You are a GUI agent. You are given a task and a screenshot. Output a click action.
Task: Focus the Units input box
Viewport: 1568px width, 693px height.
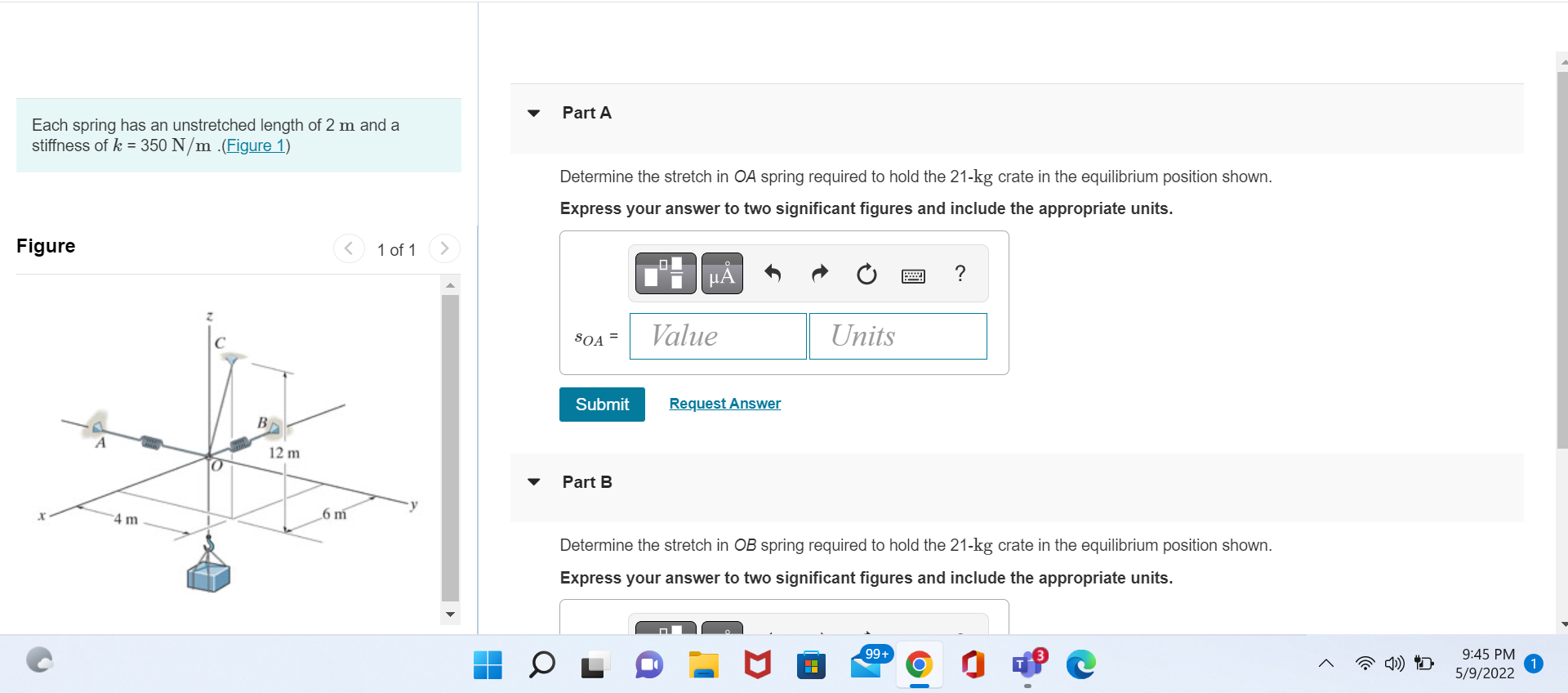[x=898, y=336]
